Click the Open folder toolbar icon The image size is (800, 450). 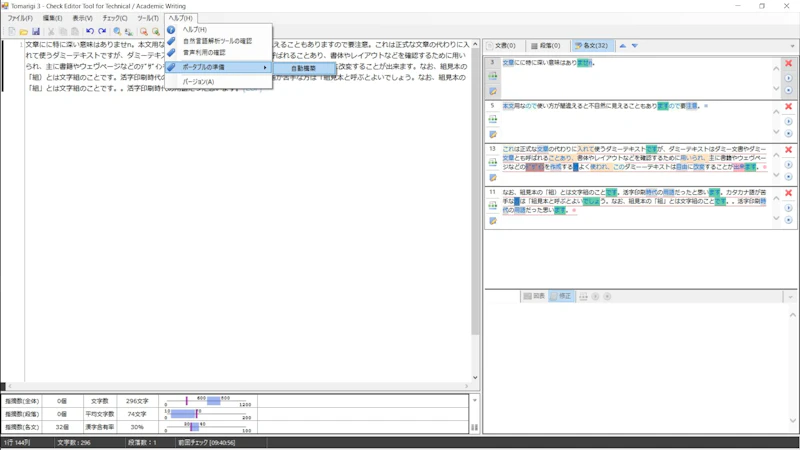tap(23, 32)
